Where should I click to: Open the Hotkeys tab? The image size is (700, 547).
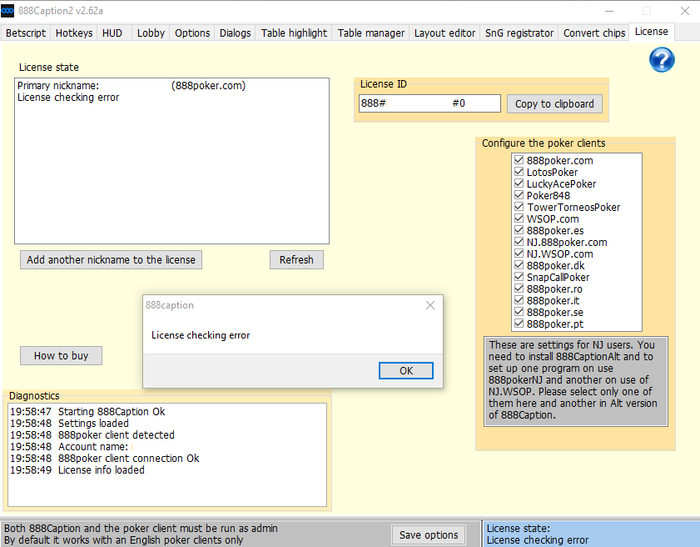click(74, 33)
